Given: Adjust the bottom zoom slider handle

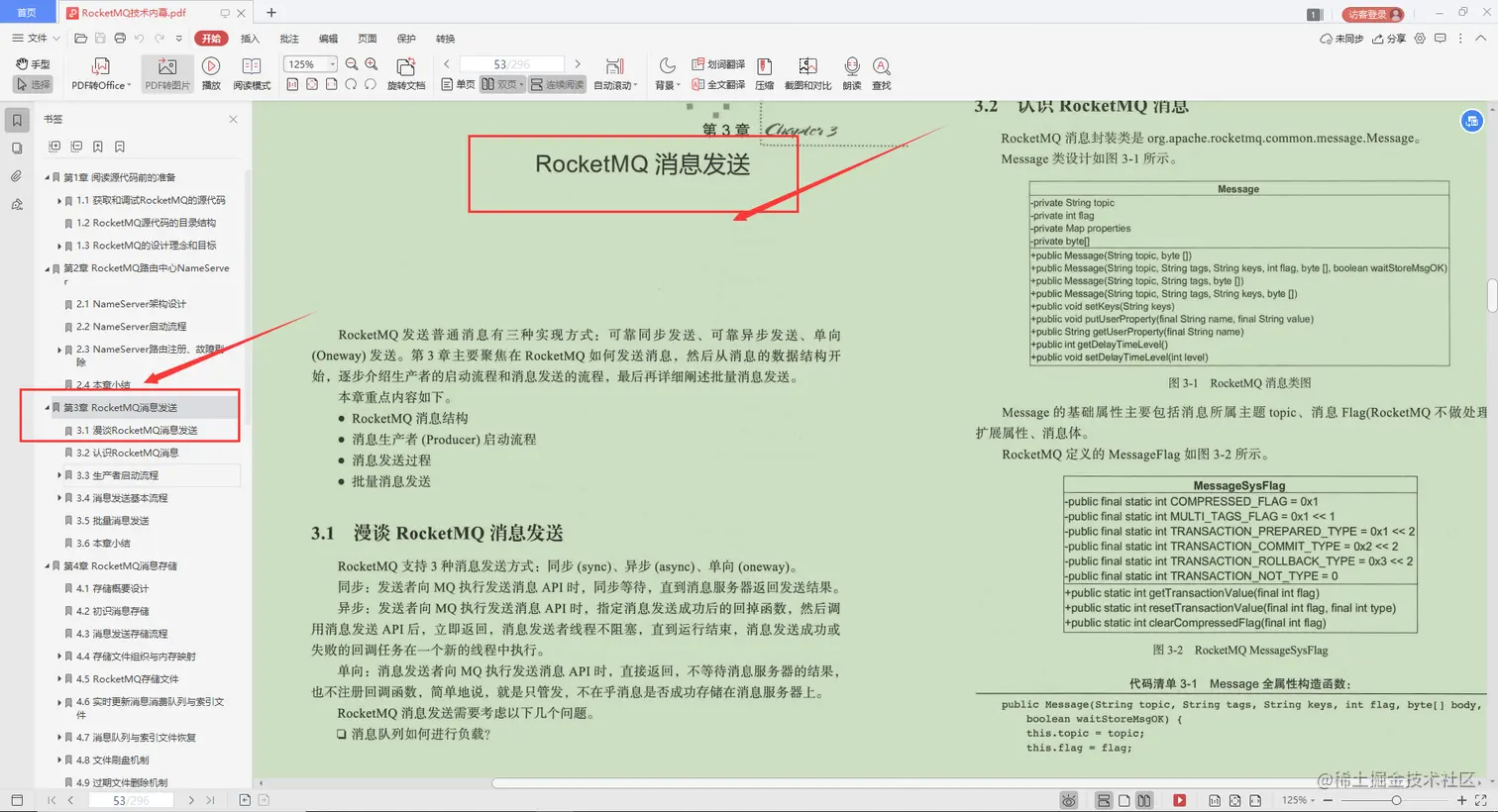Looking at the screenshot, I should pyautogui.click(x=1396, y=800).
